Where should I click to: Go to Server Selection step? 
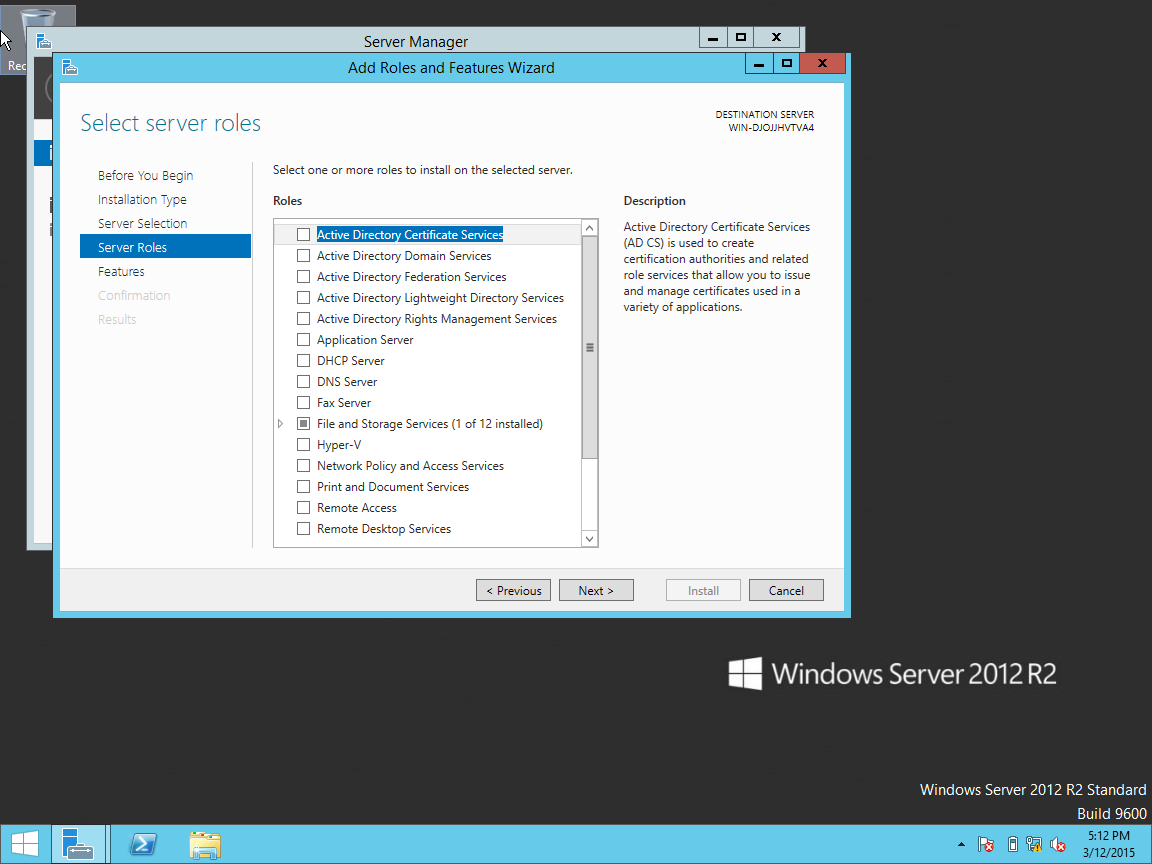(143, 223)
